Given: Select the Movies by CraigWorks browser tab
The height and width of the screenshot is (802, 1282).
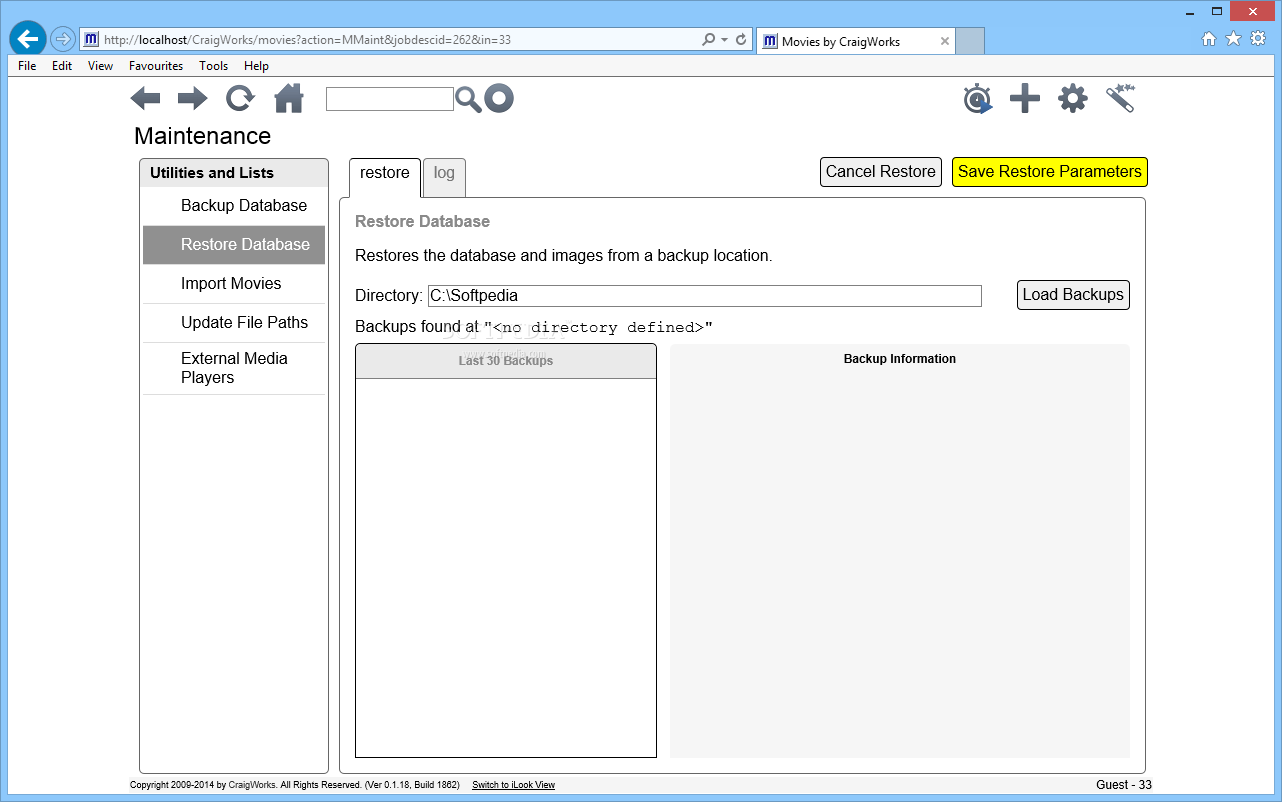Looking at the screenshot, I should (x=855, y=41).
